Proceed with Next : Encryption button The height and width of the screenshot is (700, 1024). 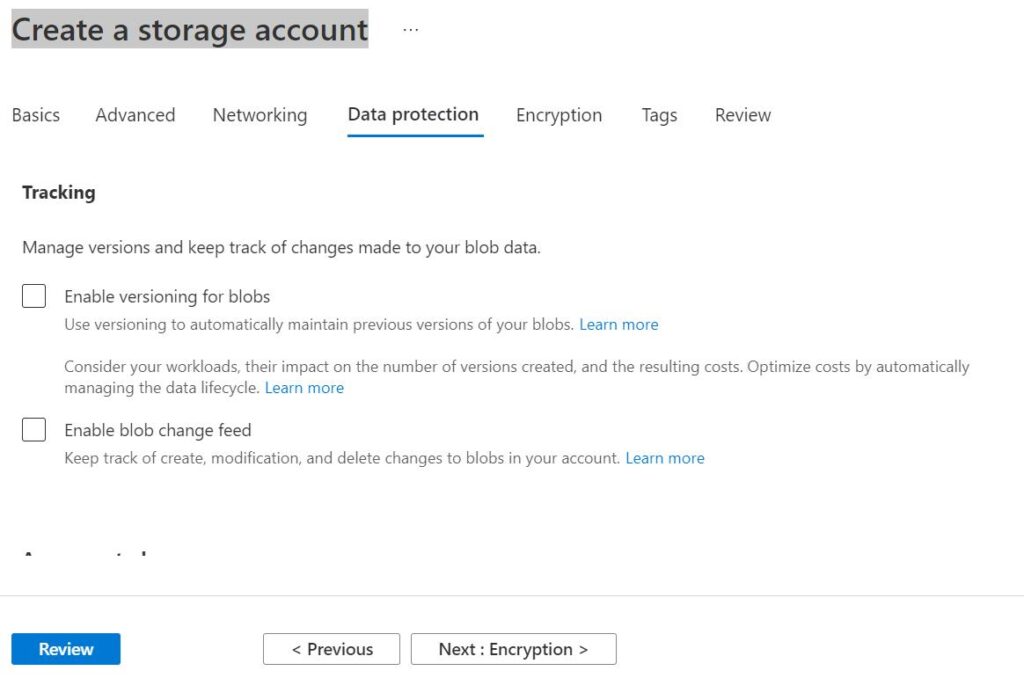[513, 649]
